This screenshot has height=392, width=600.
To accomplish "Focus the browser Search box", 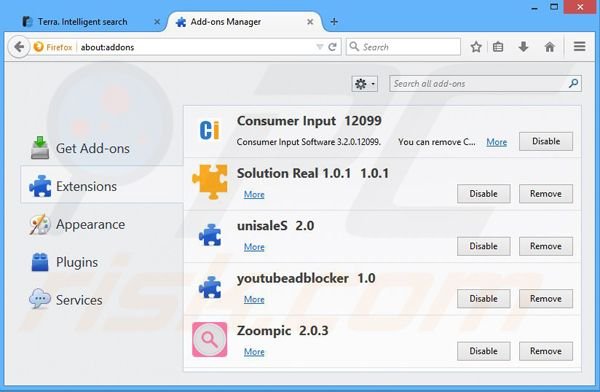I will pos(403,47).
